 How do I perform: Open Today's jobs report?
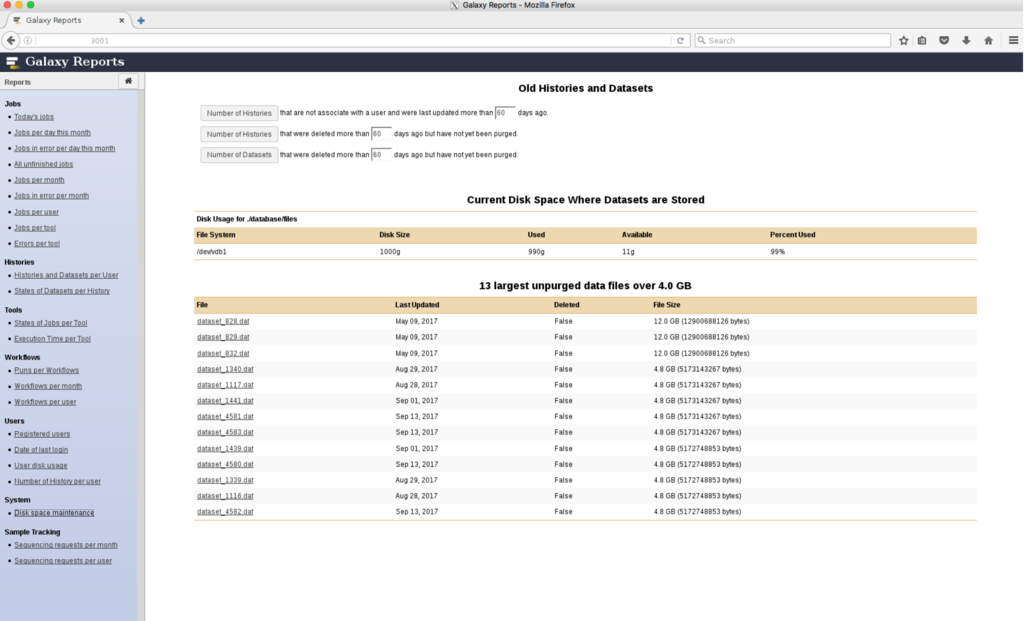pos(34,117)
